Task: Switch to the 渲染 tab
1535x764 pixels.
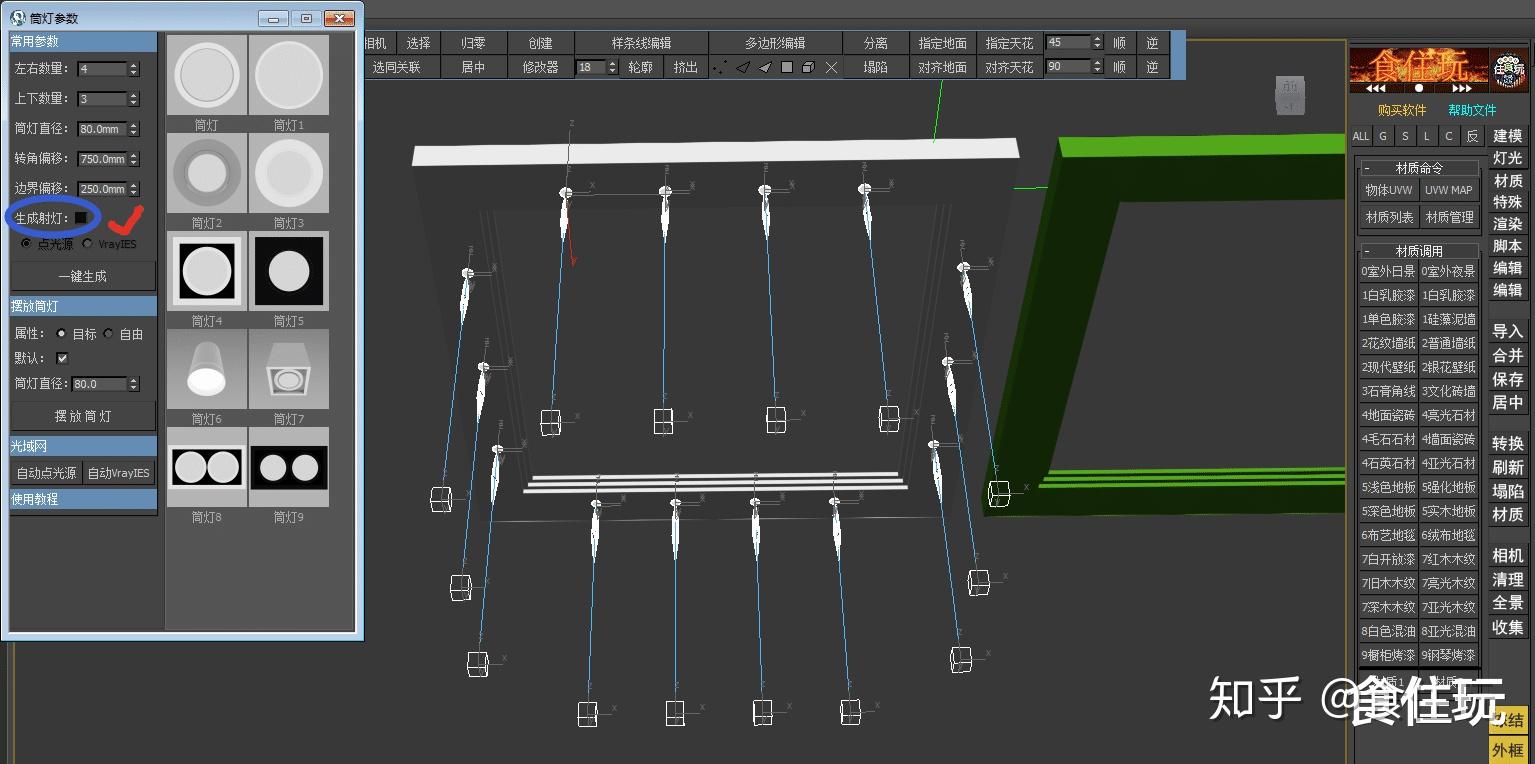Action: point(1507,224)
